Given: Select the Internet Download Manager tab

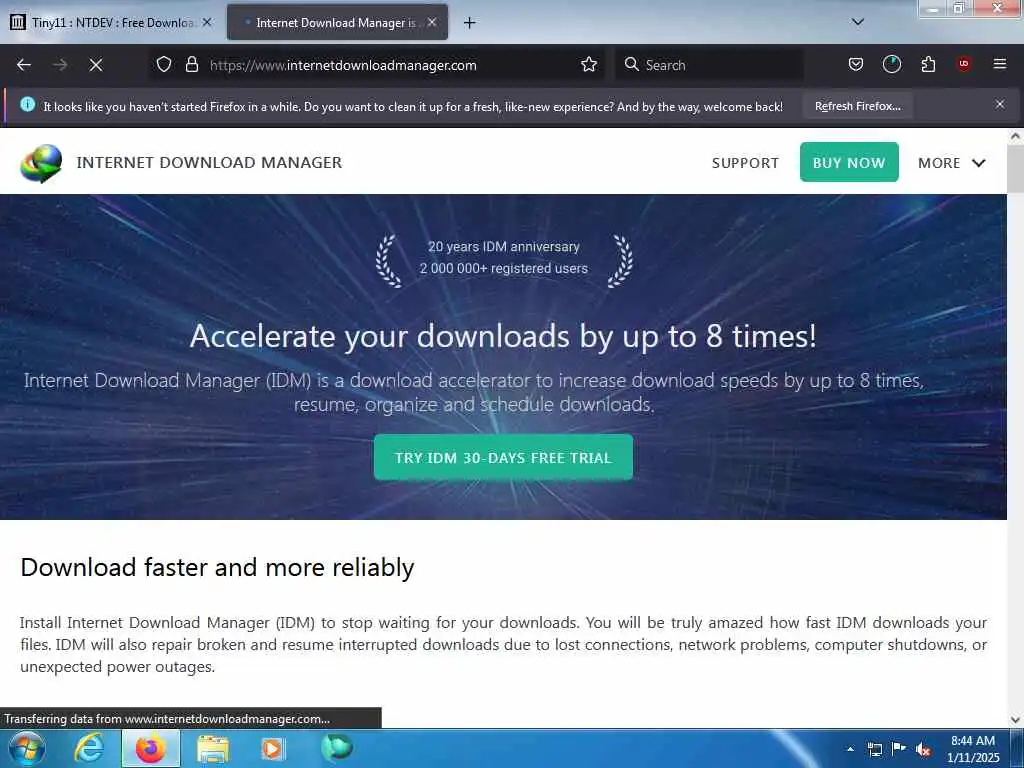Looking at the screenshot, I should click(x=336, y=23).
